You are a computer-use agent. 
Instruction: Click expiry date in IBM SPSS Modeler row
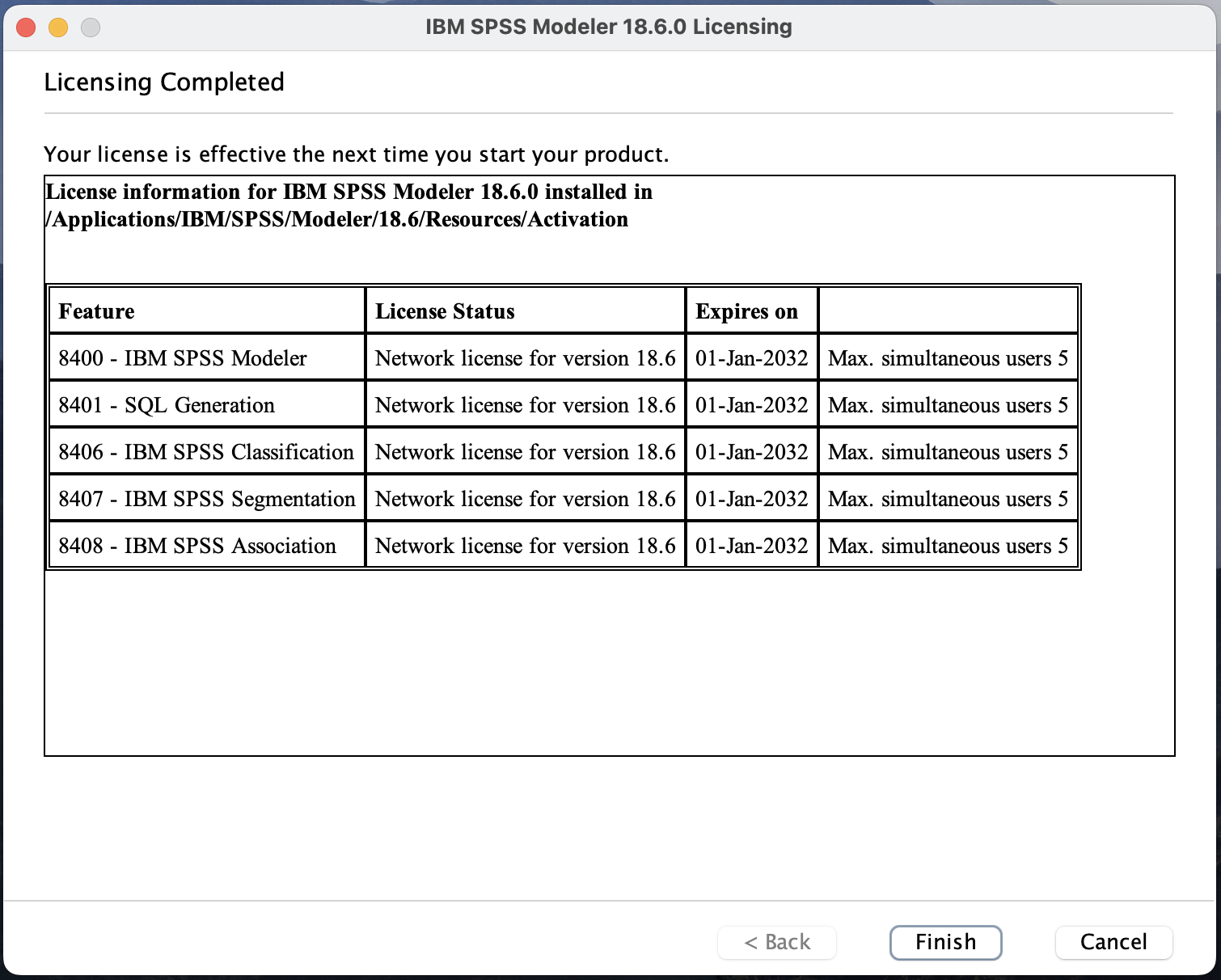(752, 358)
